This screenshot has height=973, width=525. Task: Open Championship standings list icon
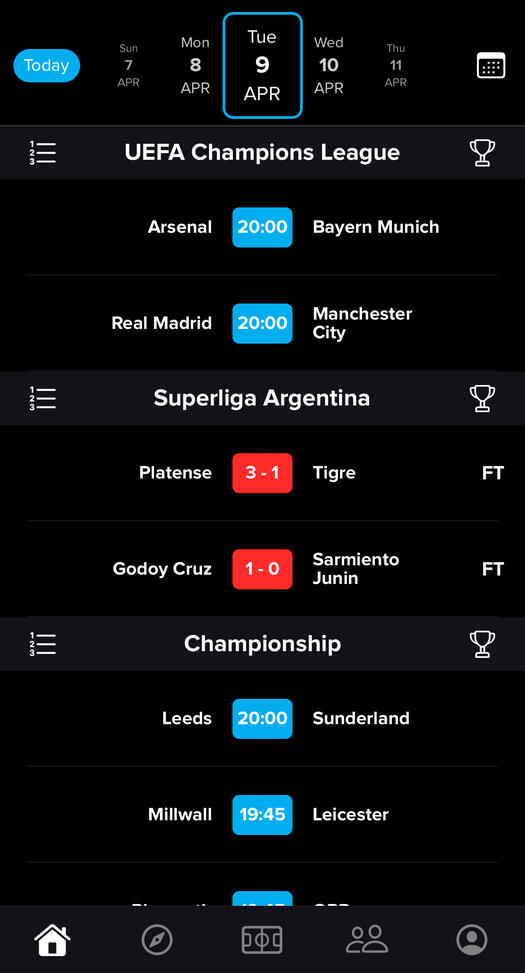click(x=43, y=644)
